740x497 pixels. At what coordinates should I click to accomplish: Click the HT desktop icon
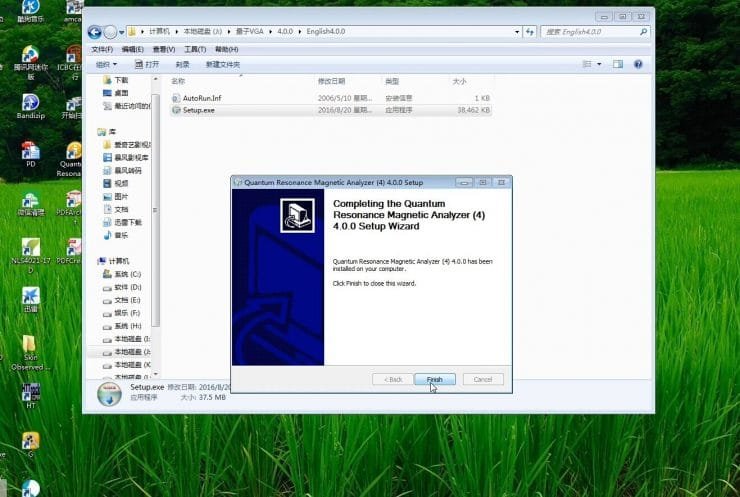[30, 396]
